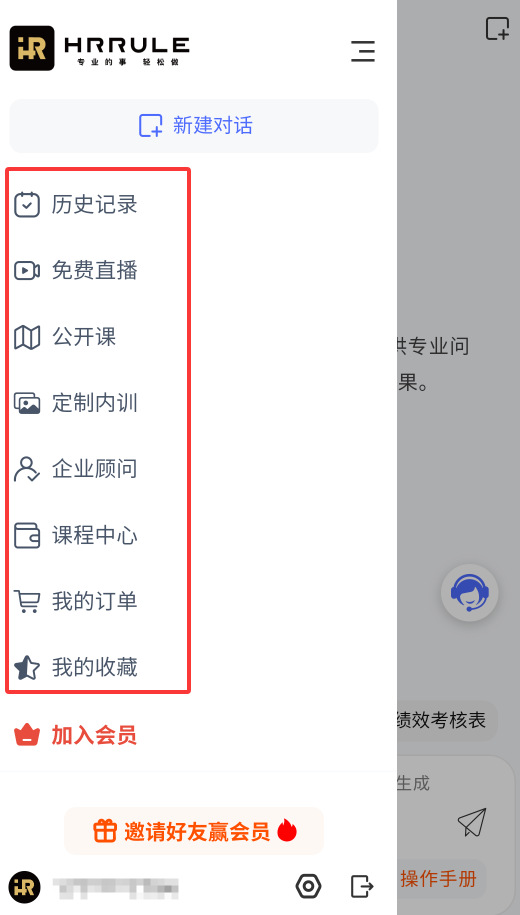Click the HRRULE logo at top

100,48
